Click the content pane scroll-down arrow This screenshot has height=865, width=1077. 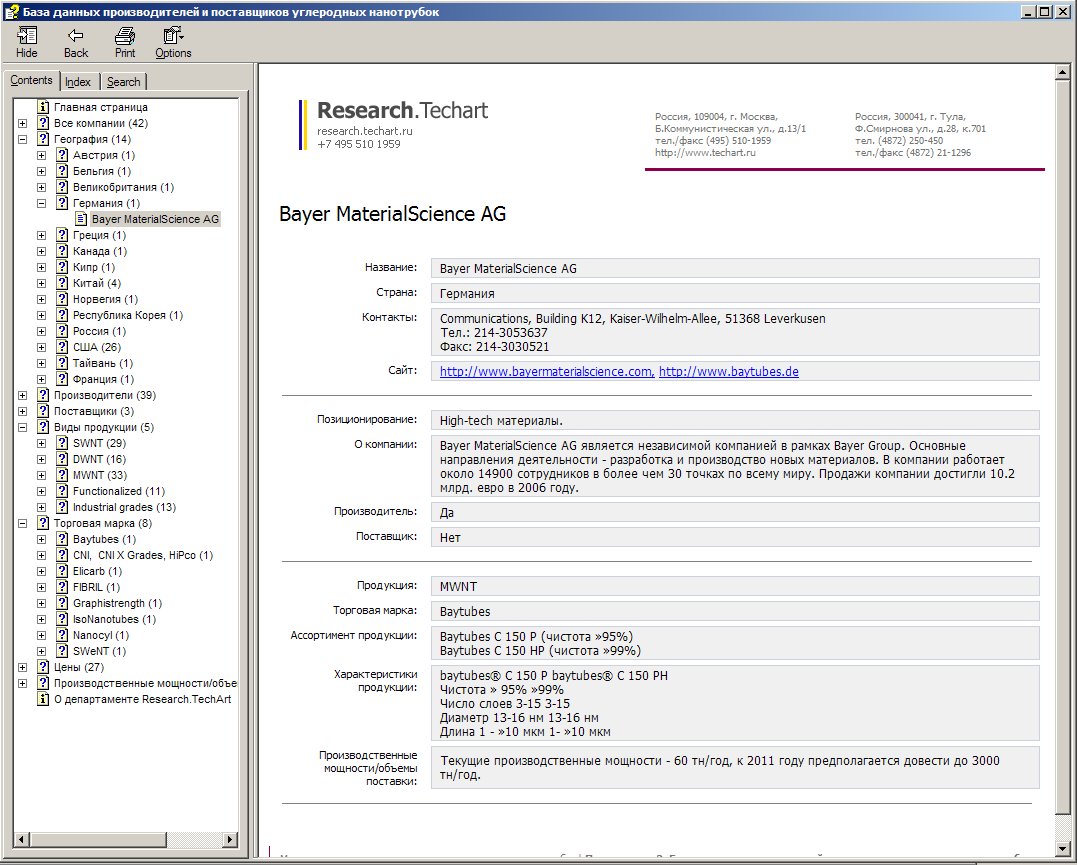(1062, 849)
